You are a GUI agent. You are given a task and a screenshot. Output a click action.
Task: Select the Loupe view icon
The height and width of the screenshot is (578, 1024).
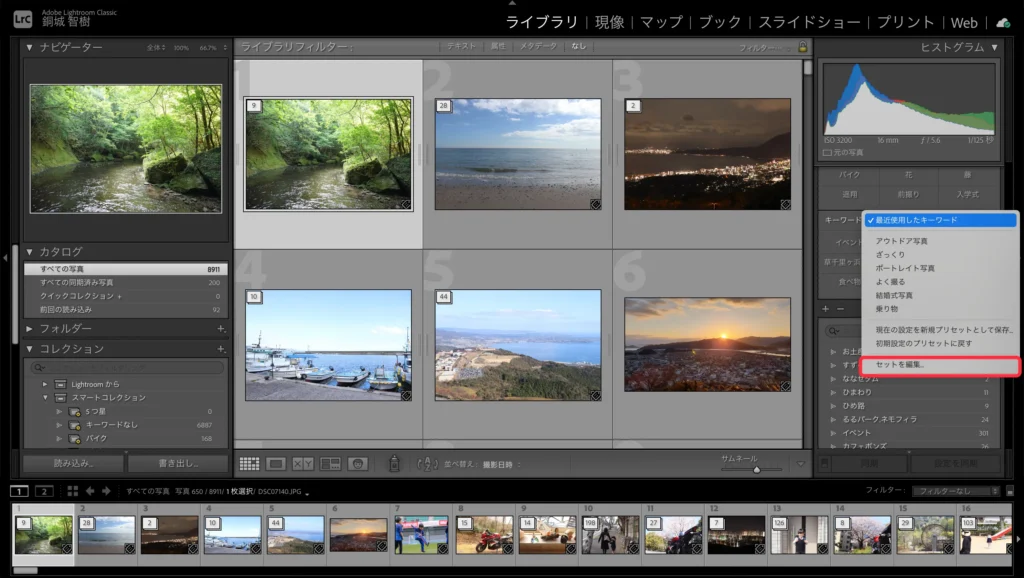(276, 464)
